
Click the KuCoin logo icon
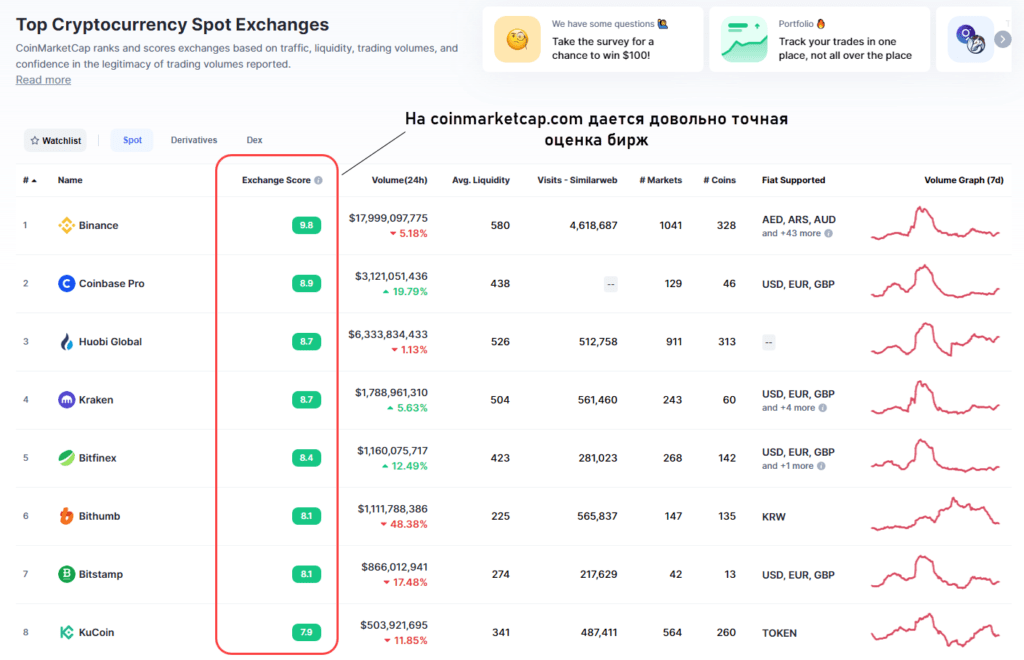coord(67,632)
